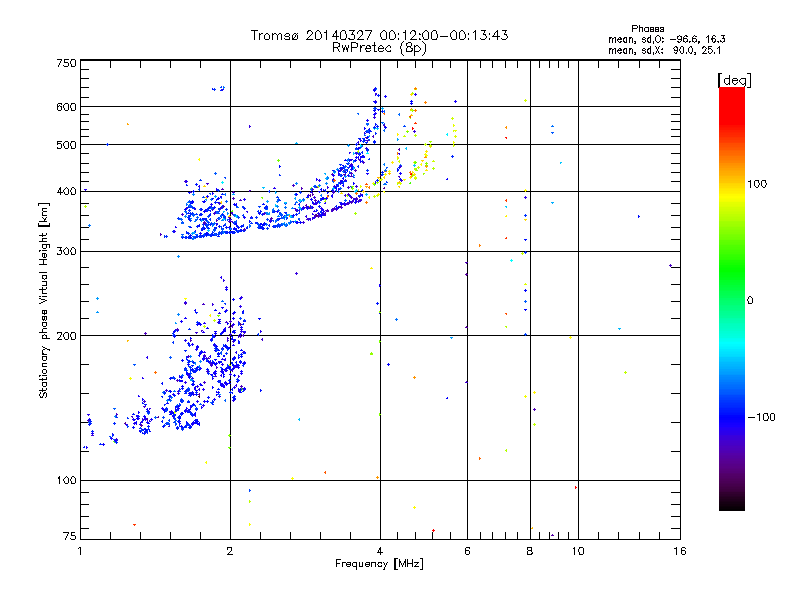Click the black bottom of the phase colorbar
Viewport: 800px width, 600px height.
point(732,503)
